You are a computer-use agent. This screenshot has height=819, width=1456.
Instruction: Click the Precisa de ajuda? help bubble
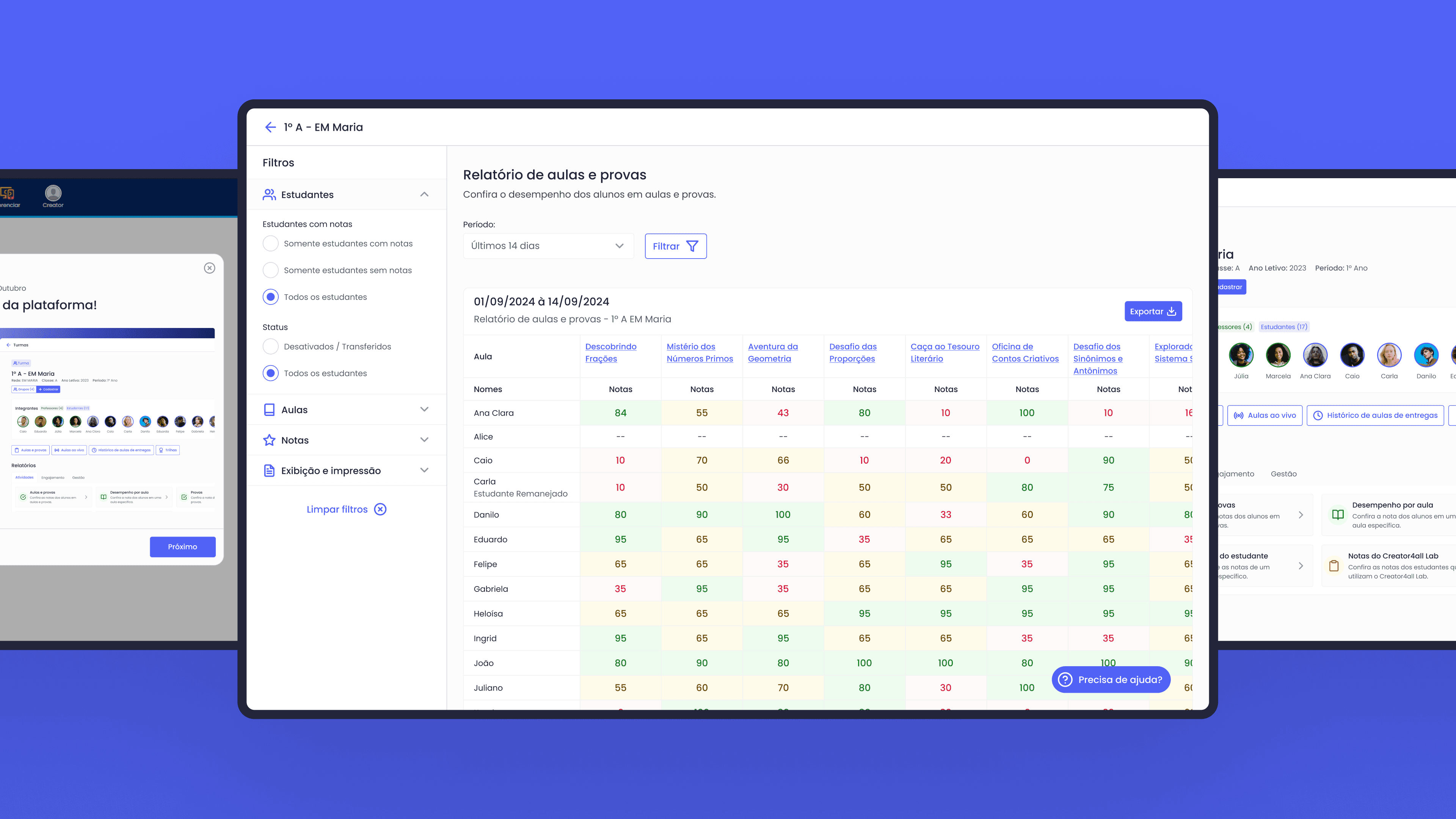click(1111, 679)
